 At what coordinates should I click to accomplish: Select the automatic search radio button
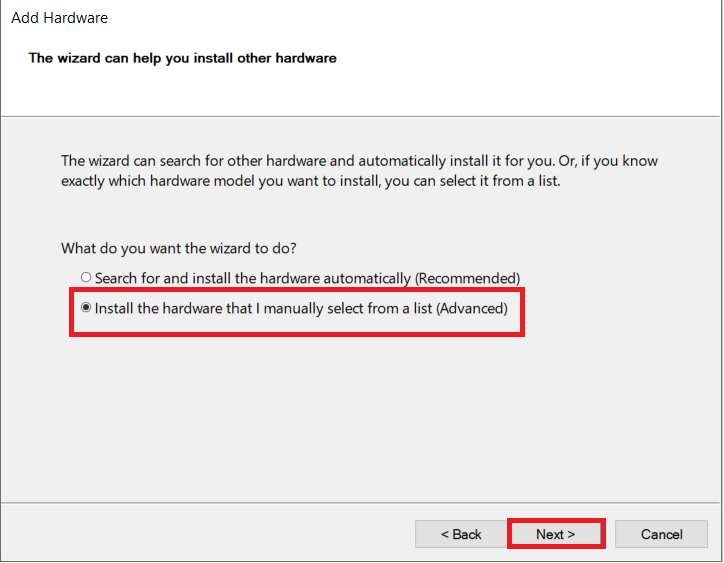86,278
